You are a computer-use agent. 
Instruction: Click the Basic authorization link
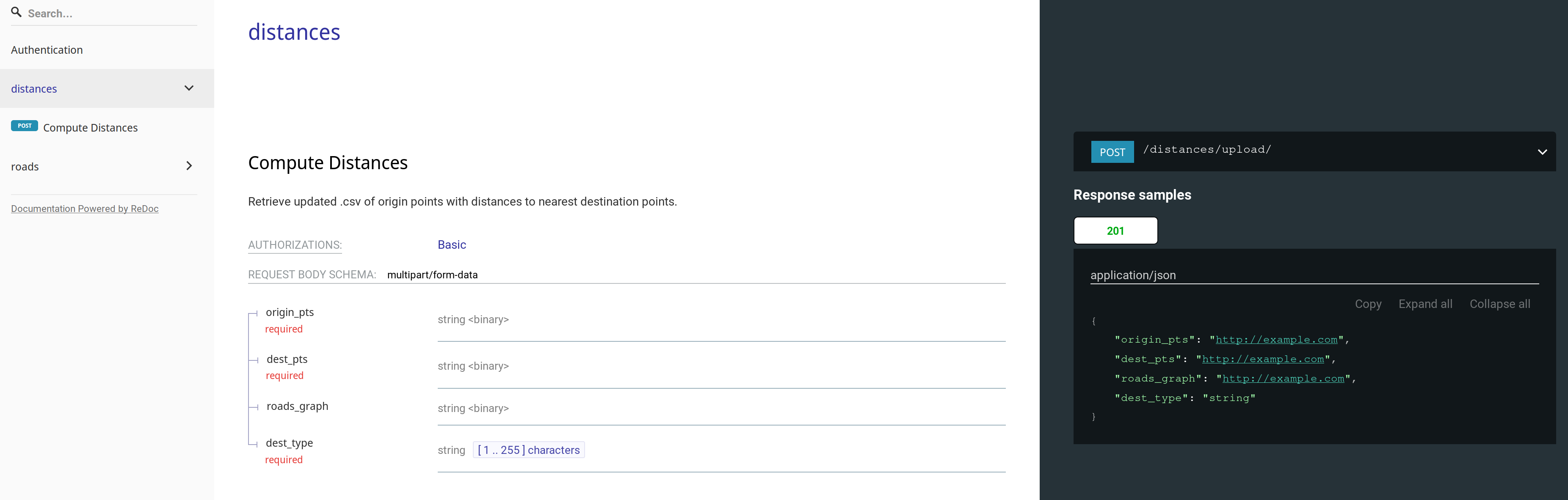452,245
